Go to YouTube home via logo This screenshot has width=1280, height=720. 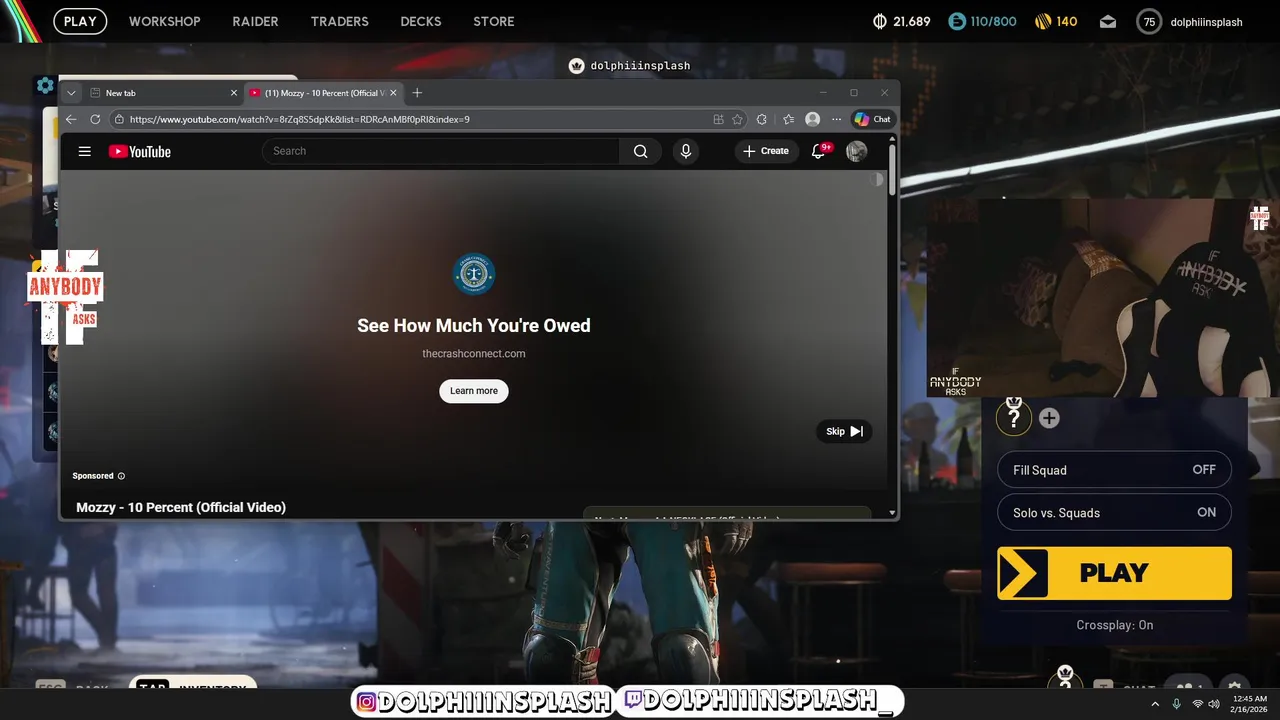(140, 151)
